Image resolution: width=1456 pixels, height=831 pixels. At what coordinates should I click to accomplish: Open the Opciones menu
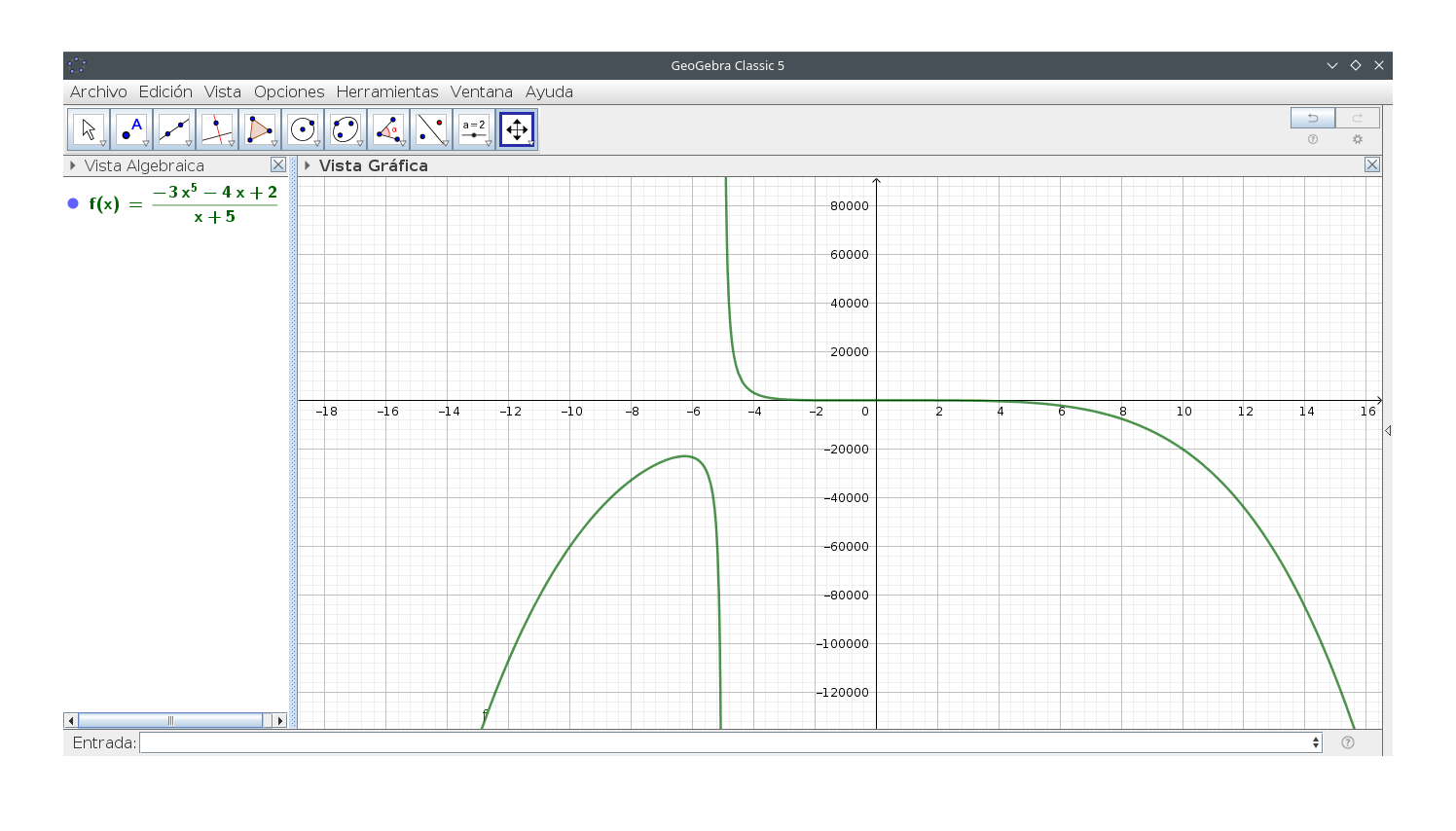pos(289,91)
